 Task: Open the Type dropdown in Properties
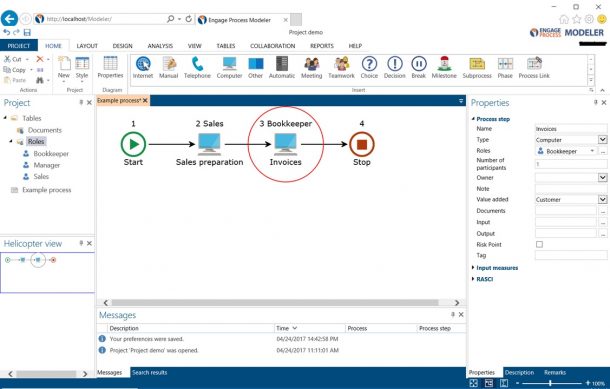coord(602,139)
